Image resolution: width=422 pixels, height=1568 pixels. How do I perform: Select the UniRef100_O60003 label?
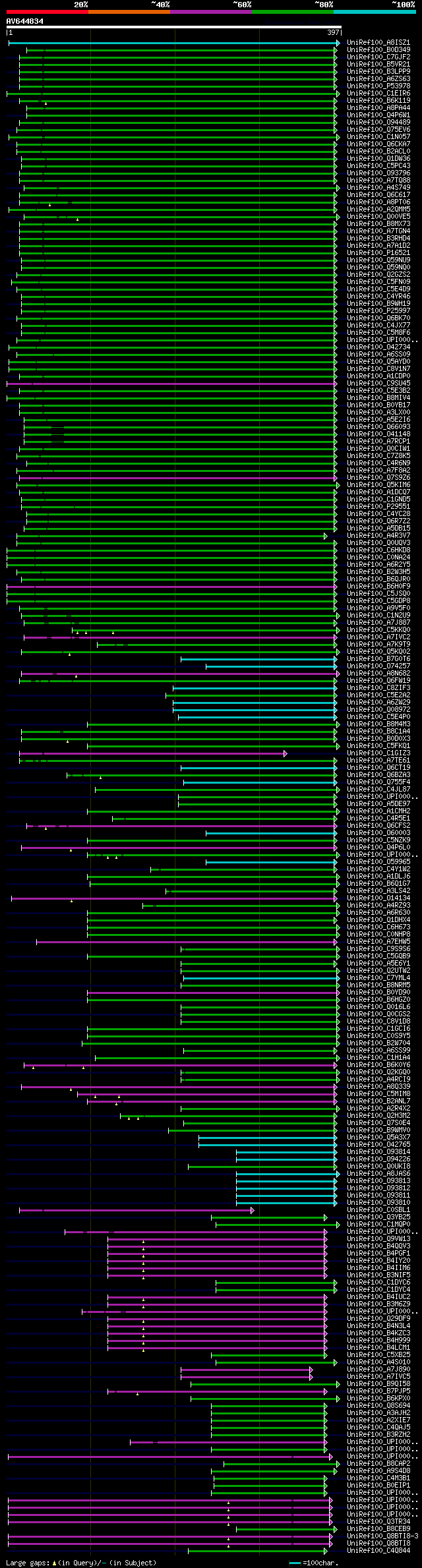click(378, 833)
